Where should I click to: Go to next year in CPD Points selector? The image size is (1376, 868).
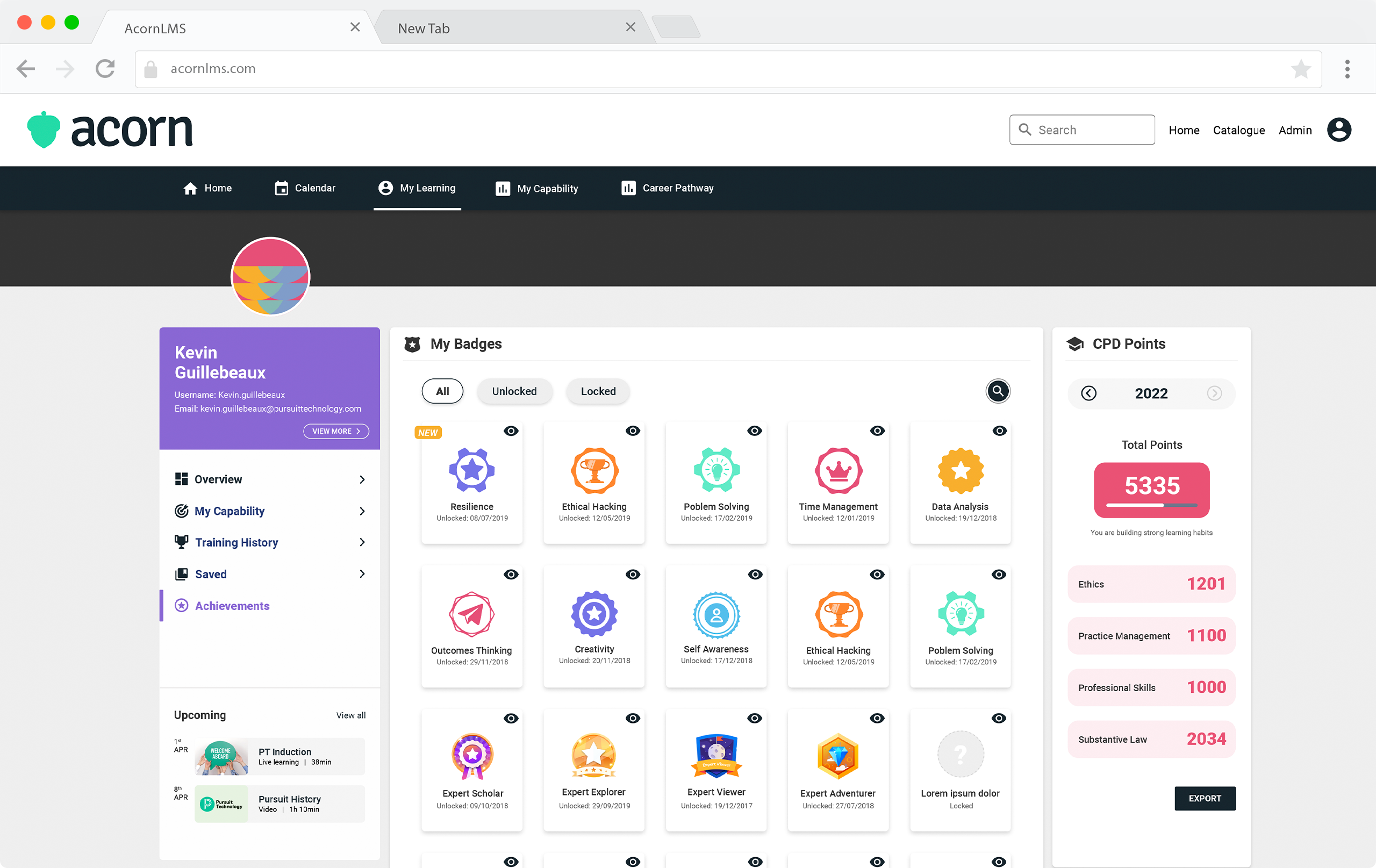tap(1214, 393)
